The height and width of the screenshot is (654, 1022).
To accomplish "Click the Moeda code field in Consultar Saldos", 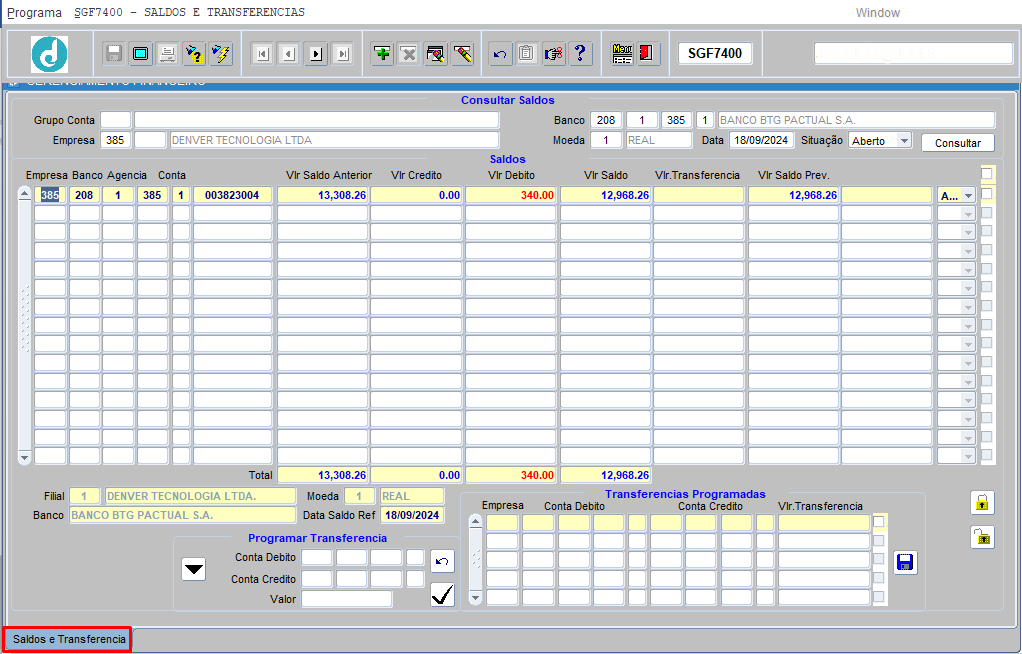I will [606, 140].
